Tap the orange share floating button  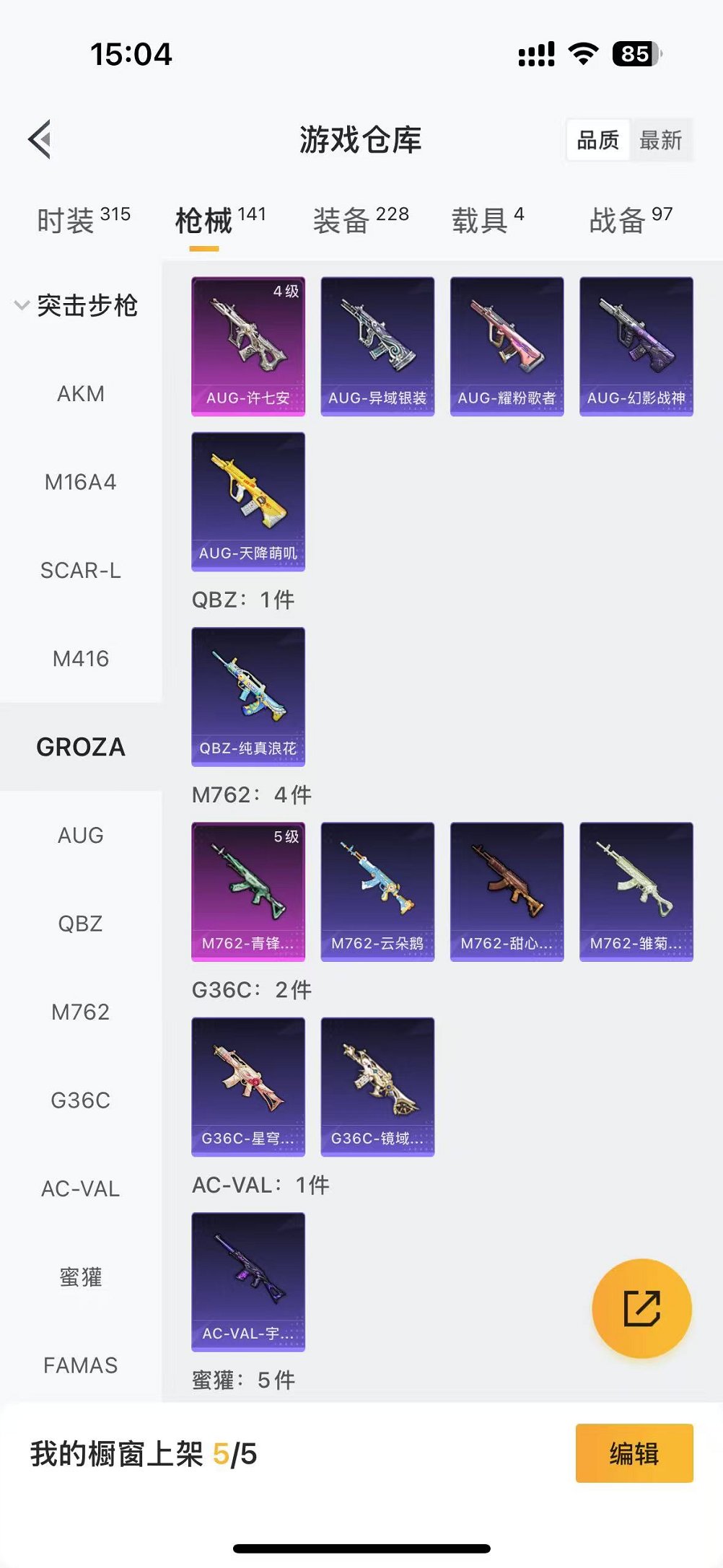(641, 1308)
